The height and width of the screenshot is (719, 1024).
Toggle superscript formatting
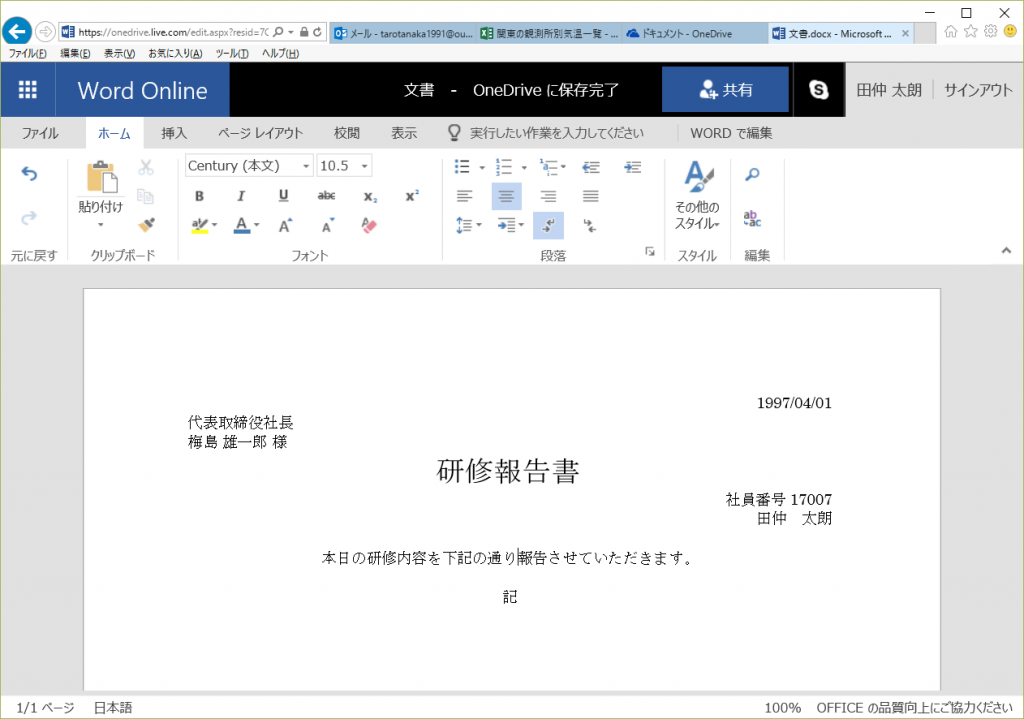tap(412, 196)
